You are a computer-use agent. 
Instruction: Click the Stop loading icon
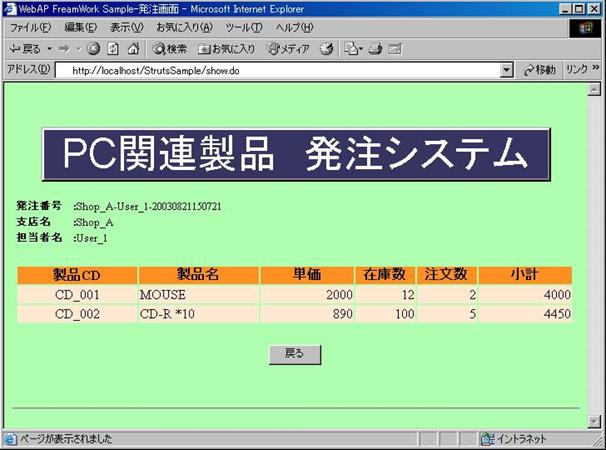click(93, 49)
